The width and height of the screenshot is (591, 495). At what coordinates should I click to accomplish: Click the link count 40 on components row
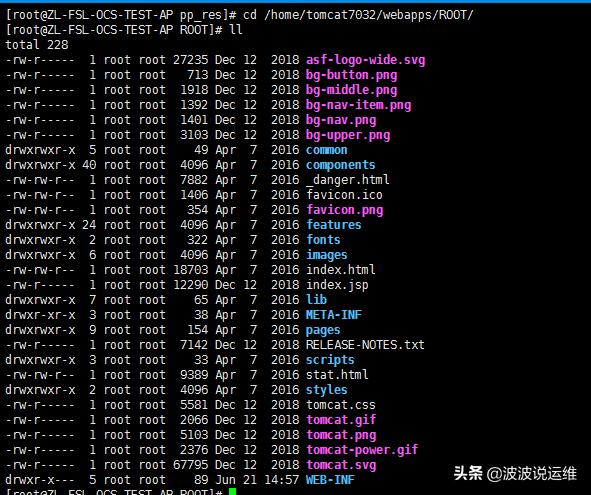(x=89, y=165)
